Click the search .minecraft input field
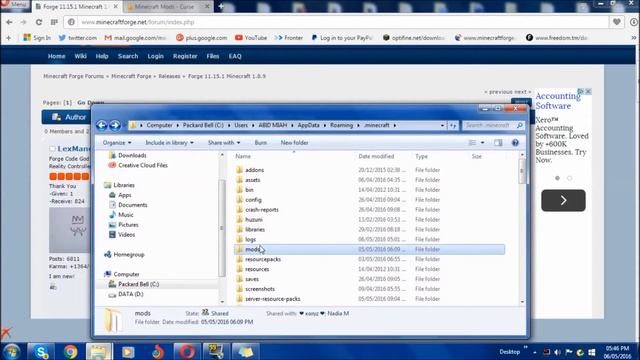640x360 pixels. (493, 125)
